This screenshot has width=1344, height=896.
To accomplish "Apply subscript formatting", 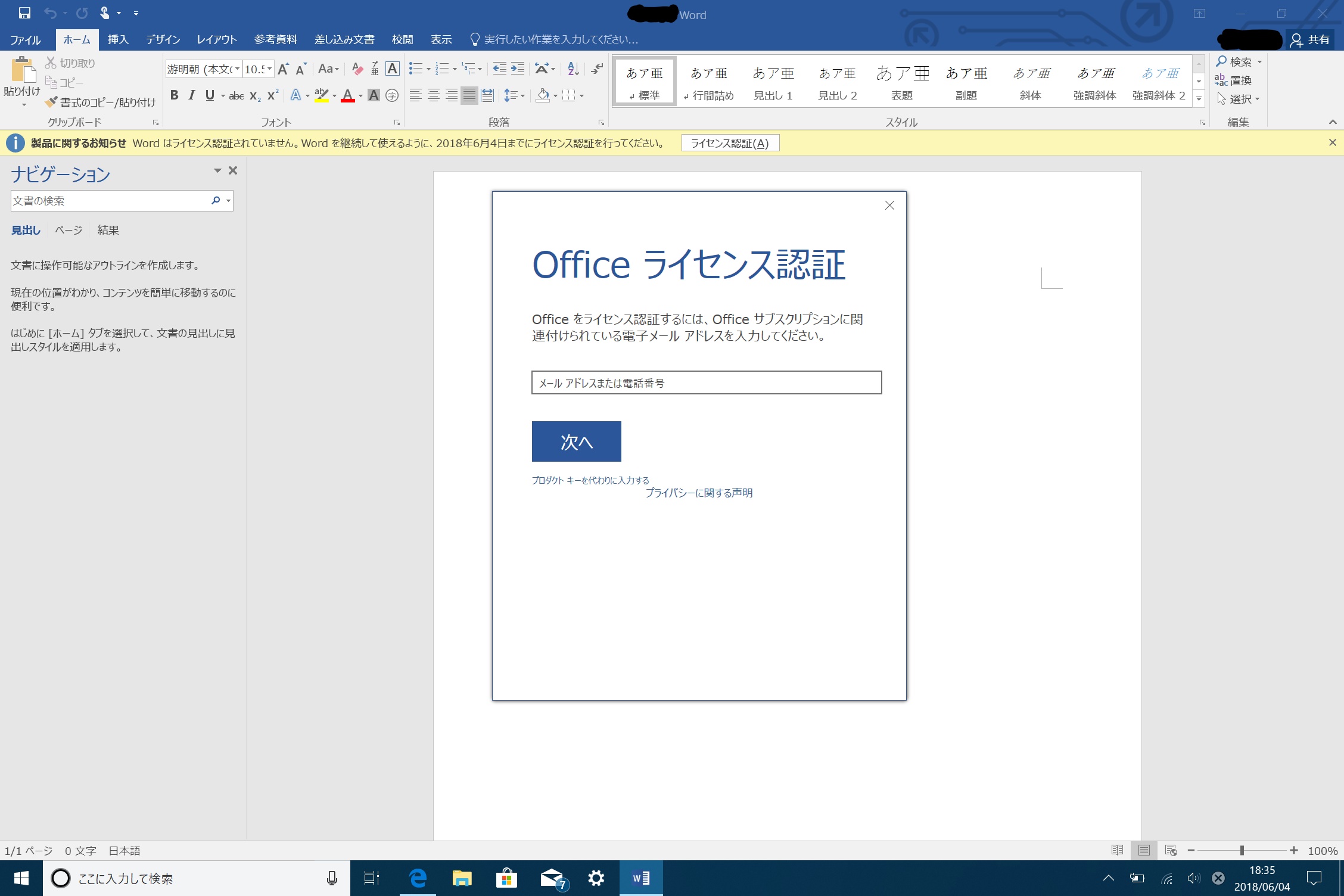I will pyautogui.click(x=254, y=95).
